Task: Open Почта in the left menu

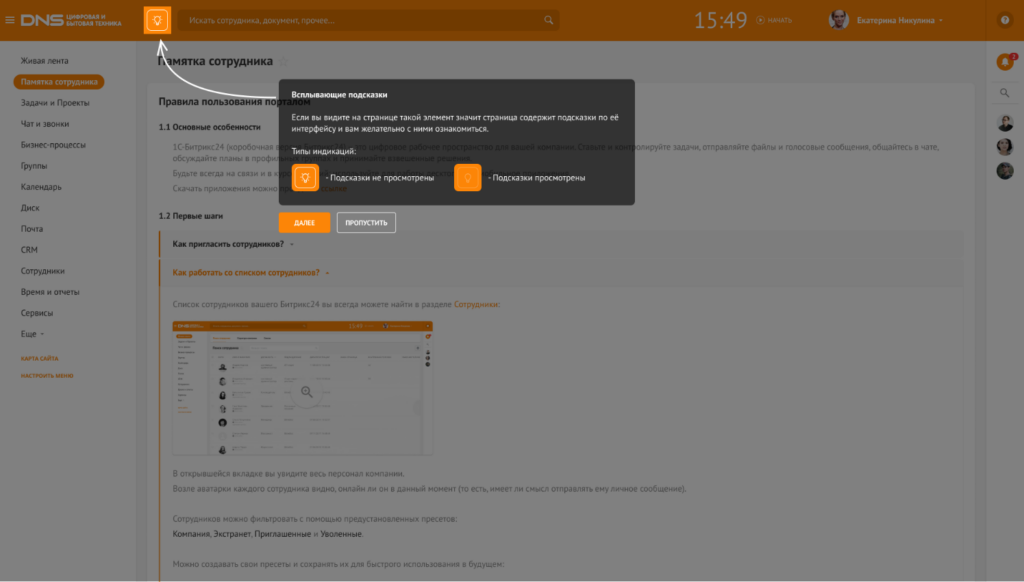Action: coord(32,229)
